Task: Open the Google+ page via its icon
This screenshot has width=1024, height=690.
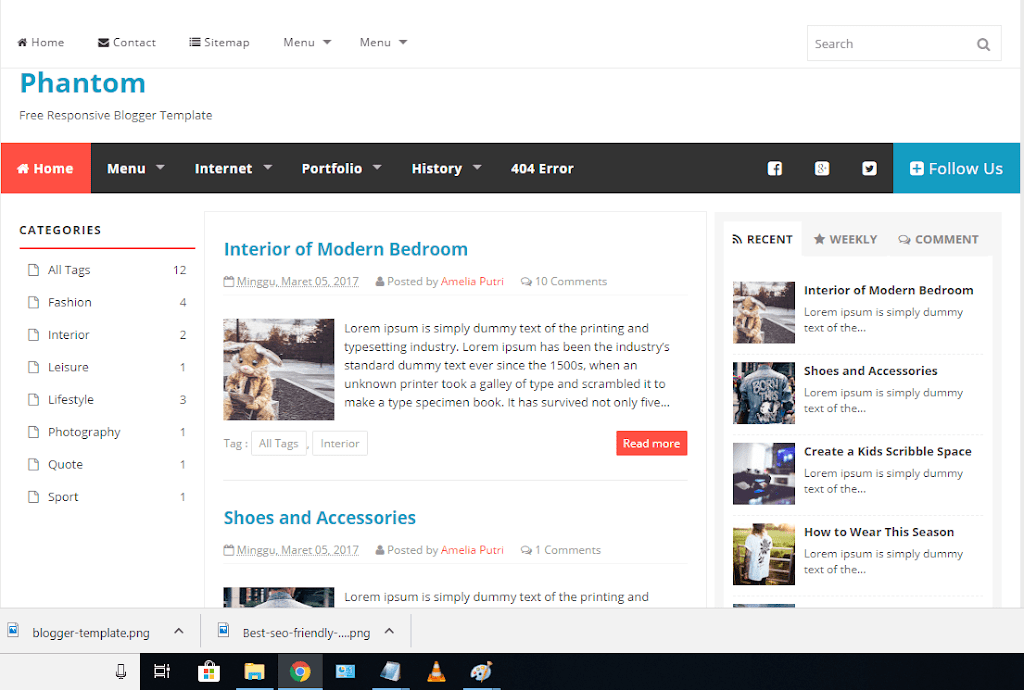Action: (x=822, y=168)
